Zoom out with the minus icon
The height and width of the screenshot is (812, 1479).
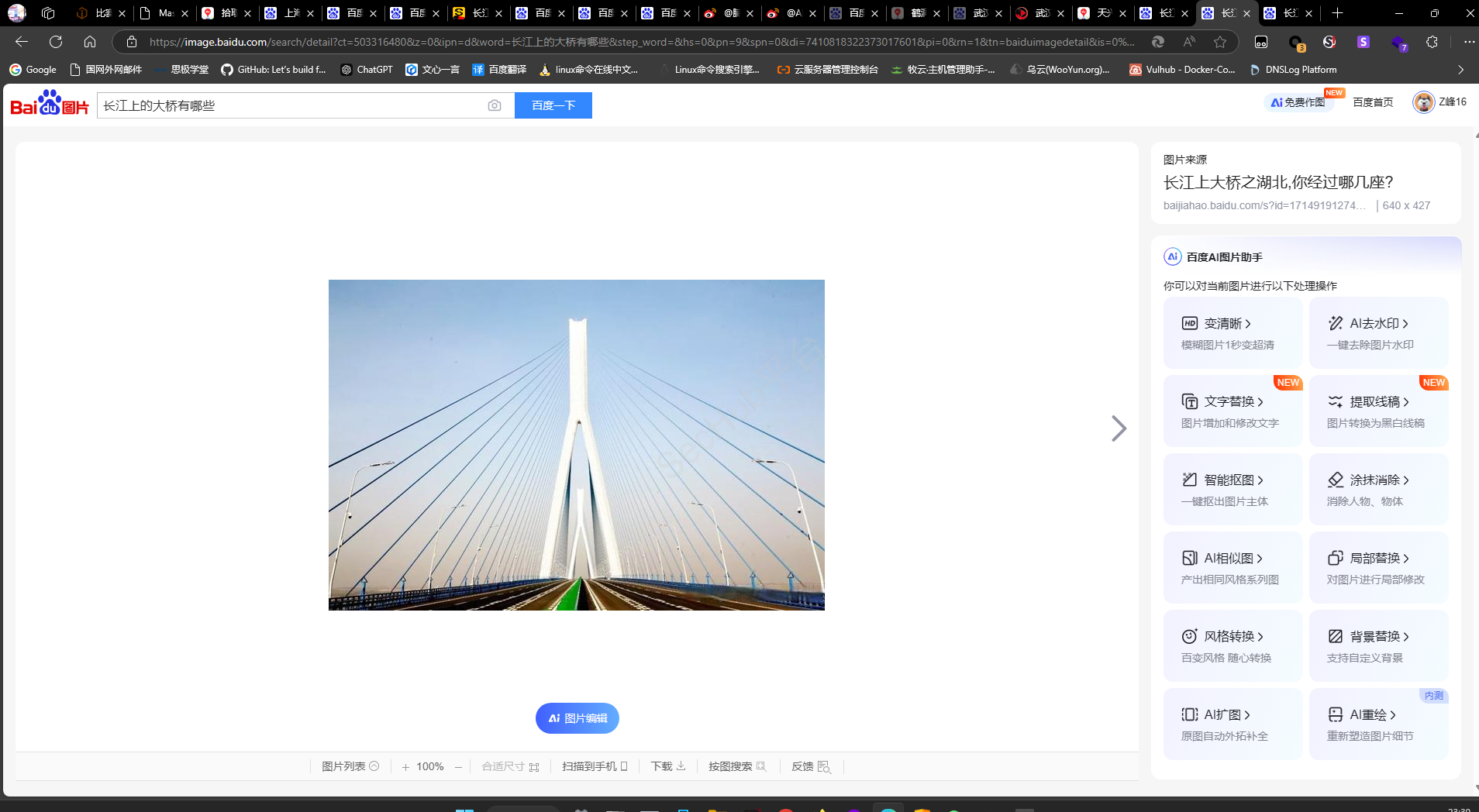pyautogui.click(x=459, y=767)
